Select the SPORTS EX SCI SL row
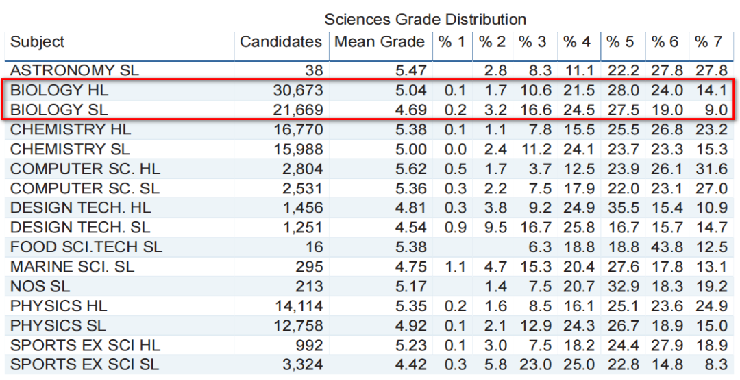Viewport: 740px width, 380px height. tap(370, 365)
